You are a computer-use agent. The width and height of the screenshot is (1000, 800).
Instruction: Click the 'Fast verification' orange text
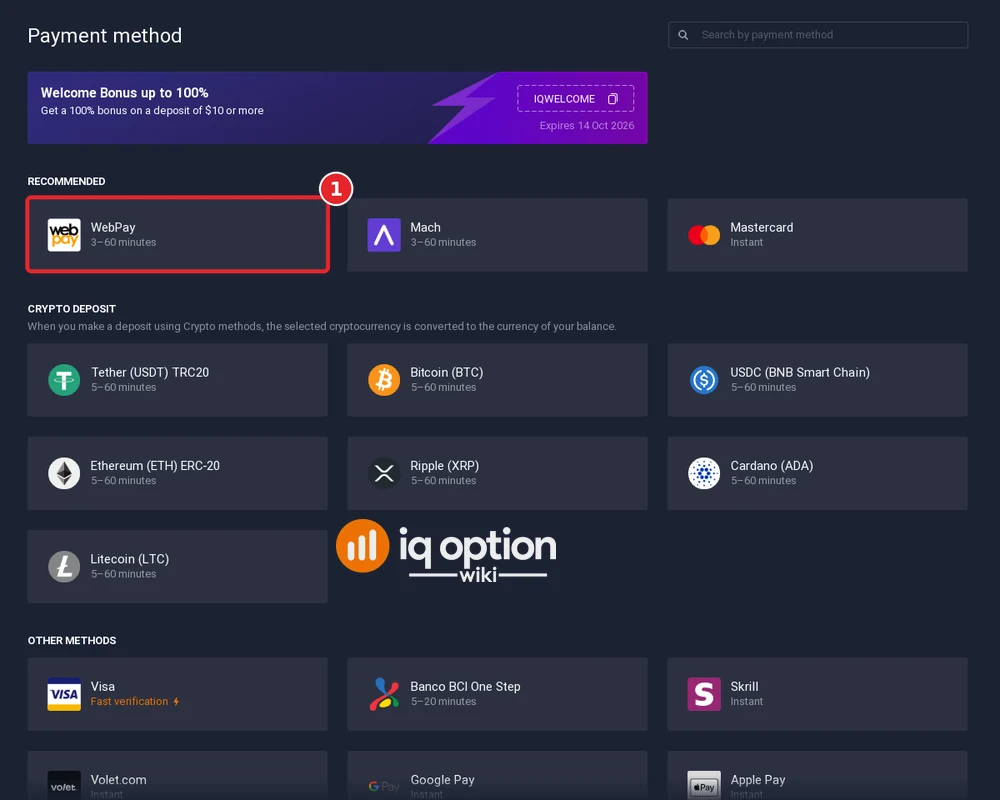click(129, 701)
